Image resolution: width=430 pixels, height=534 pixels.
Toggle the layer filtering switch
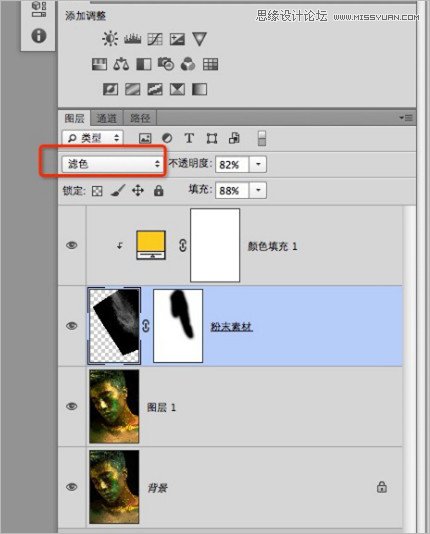coord(262,138)
